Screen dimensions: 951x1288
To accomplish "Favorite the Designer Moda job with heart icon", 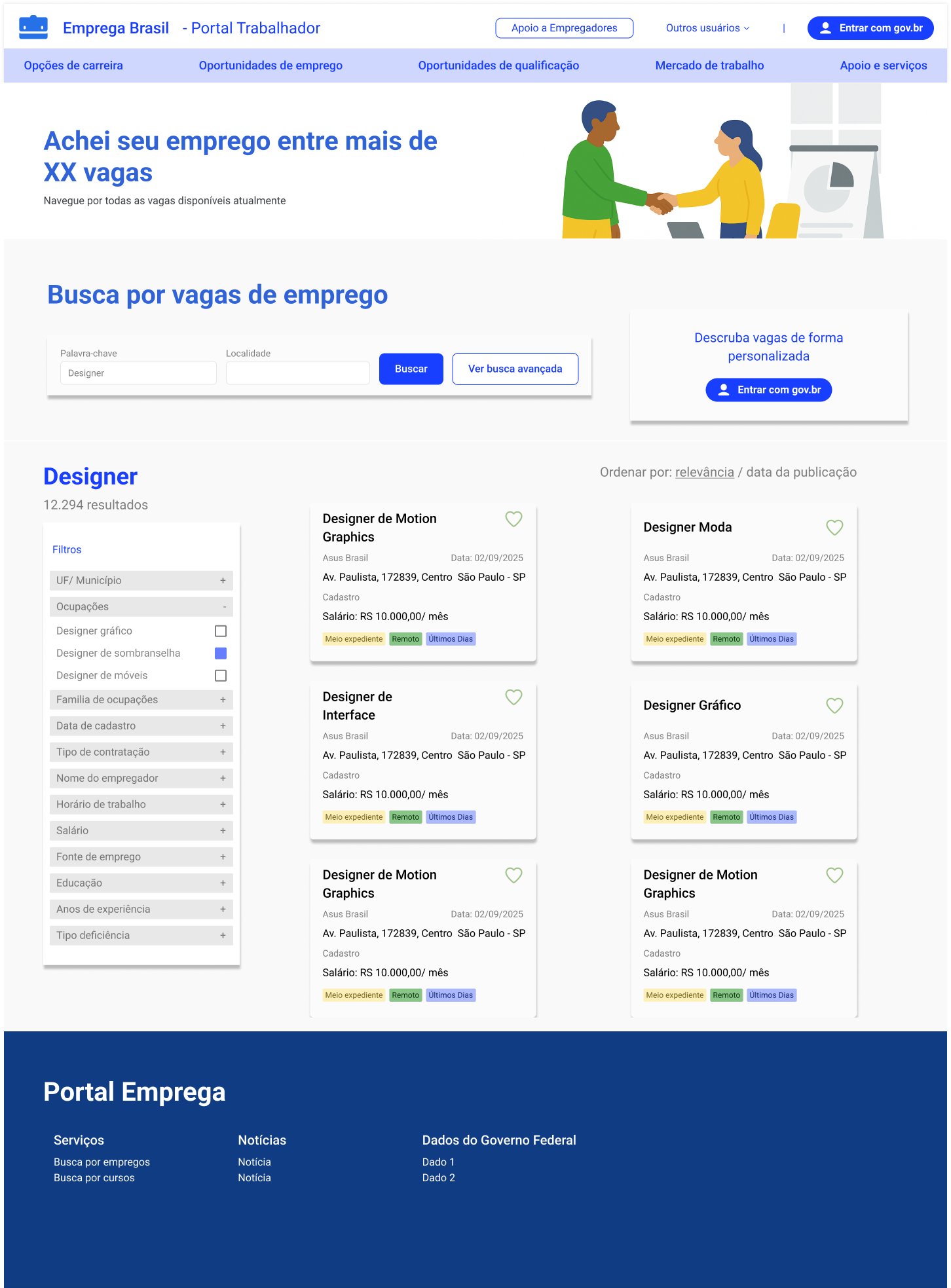I will click(834, 527).
